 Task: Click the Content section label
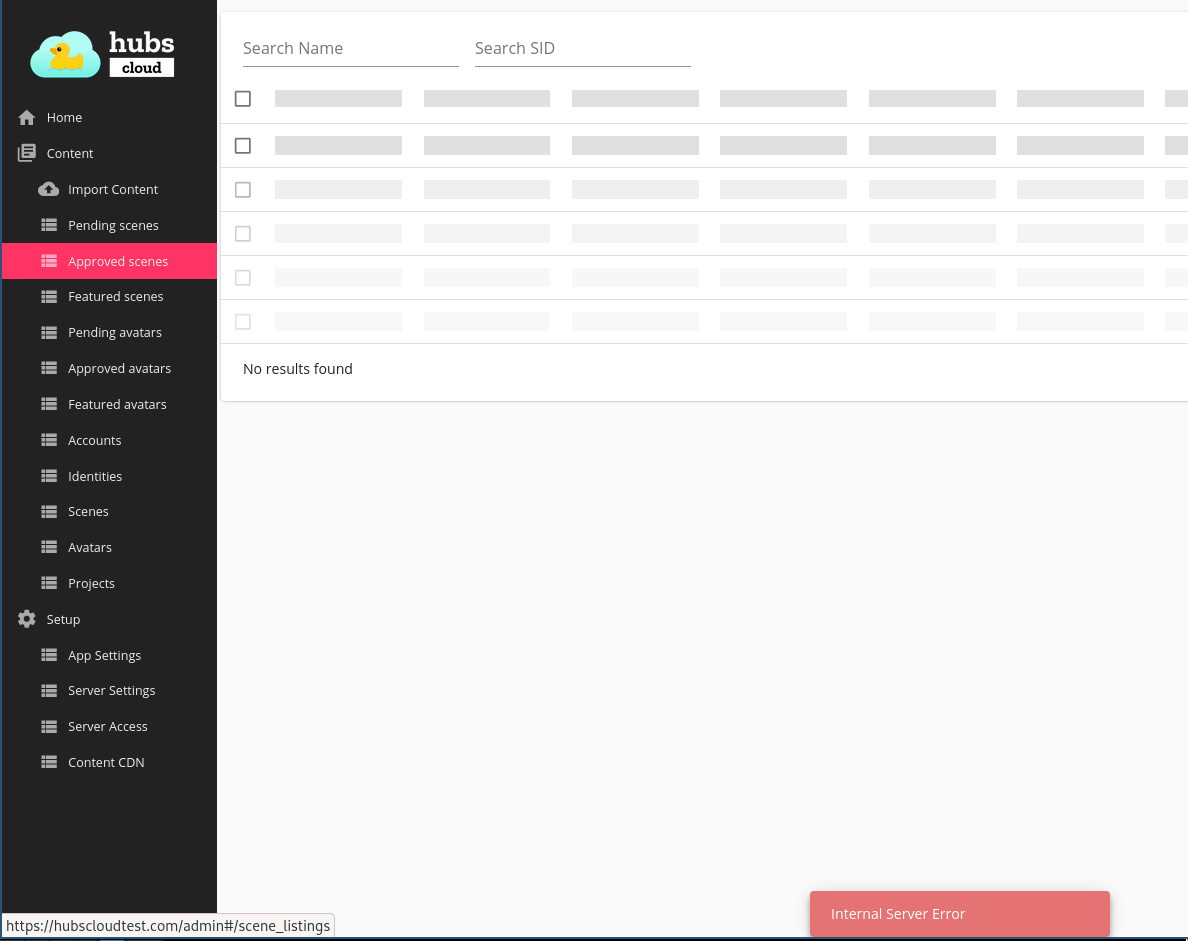point(70,153)
